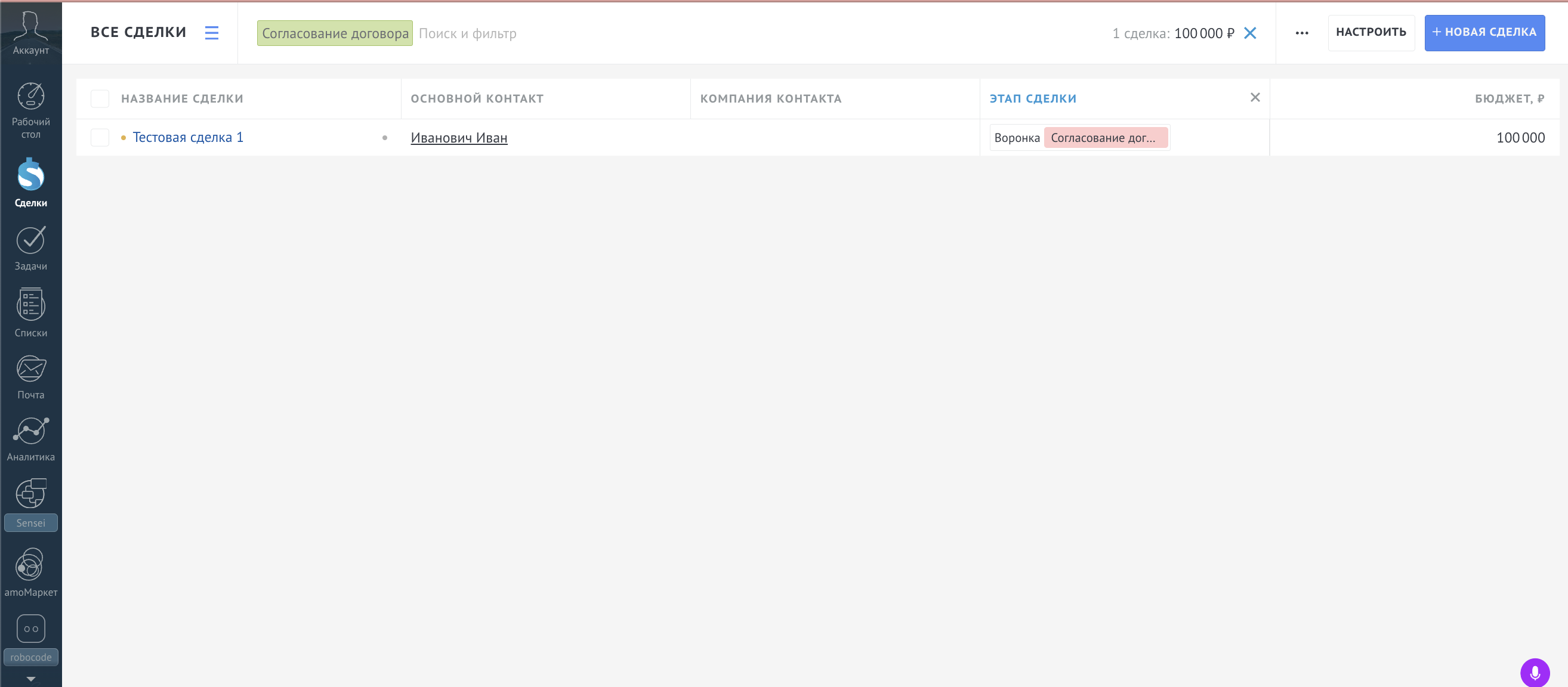The height and width of the screenshot is (687, 1568).
Task: Click the Воронка pipeline label
Action: pyautogui.click(x=1017, y=138)
